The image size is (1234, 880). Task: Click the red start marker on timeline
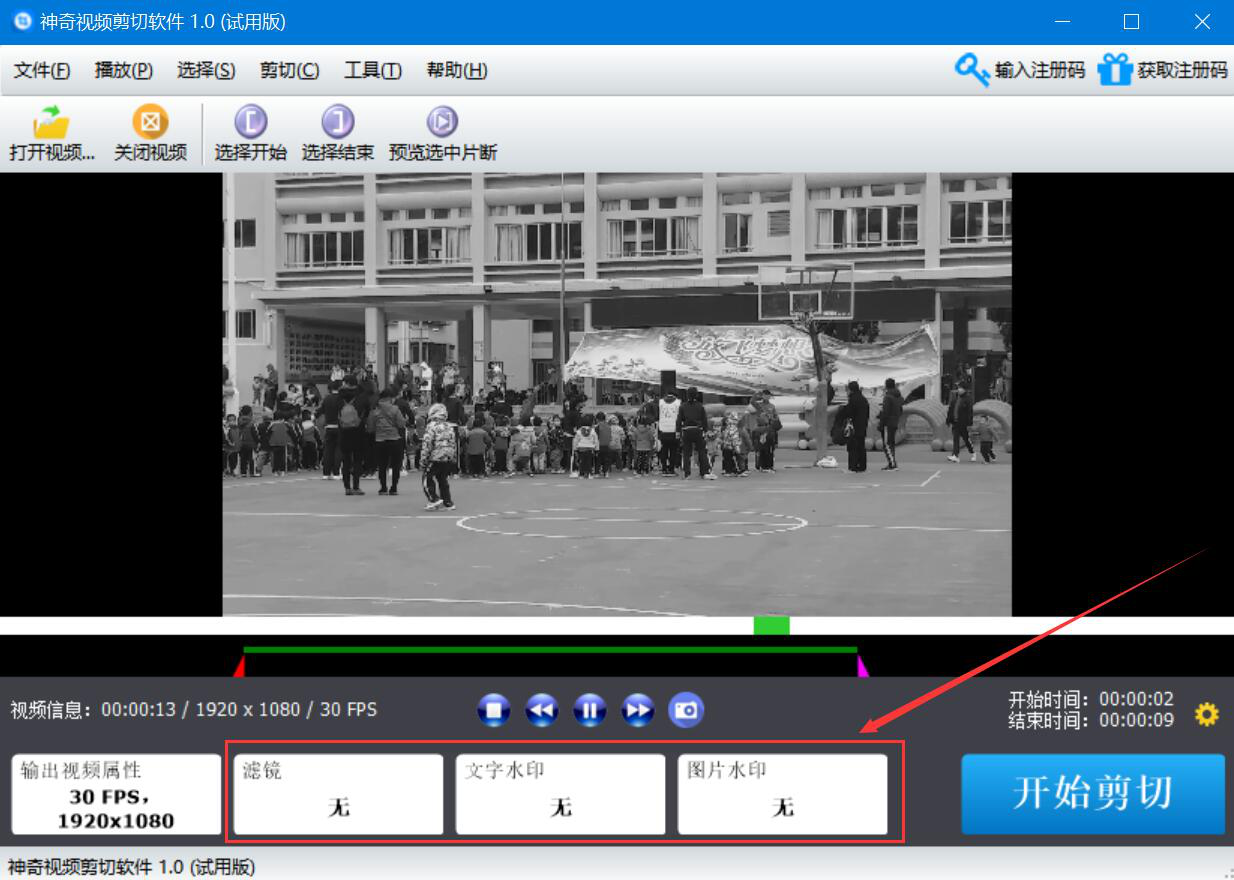point(239,667)
